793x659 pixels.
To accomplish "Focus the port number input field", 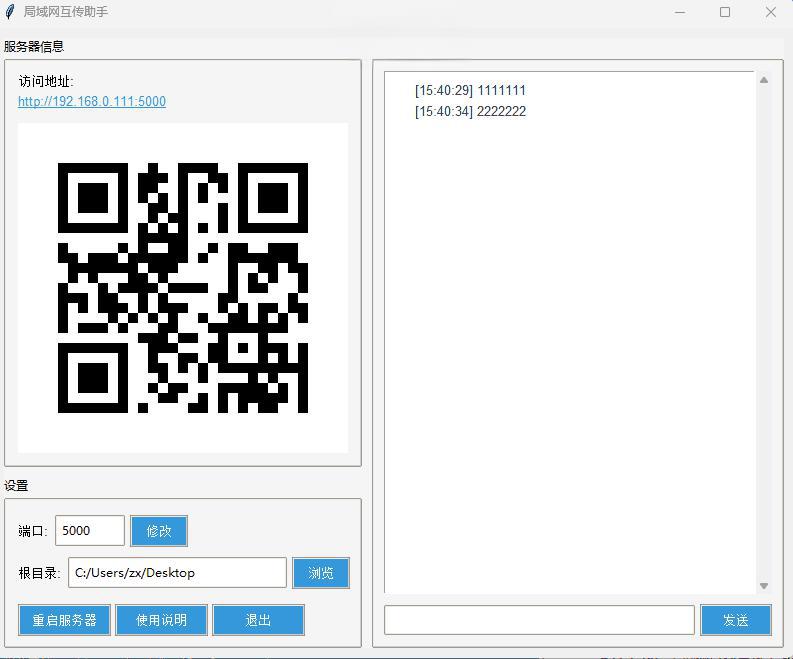I will pos(90,531).
